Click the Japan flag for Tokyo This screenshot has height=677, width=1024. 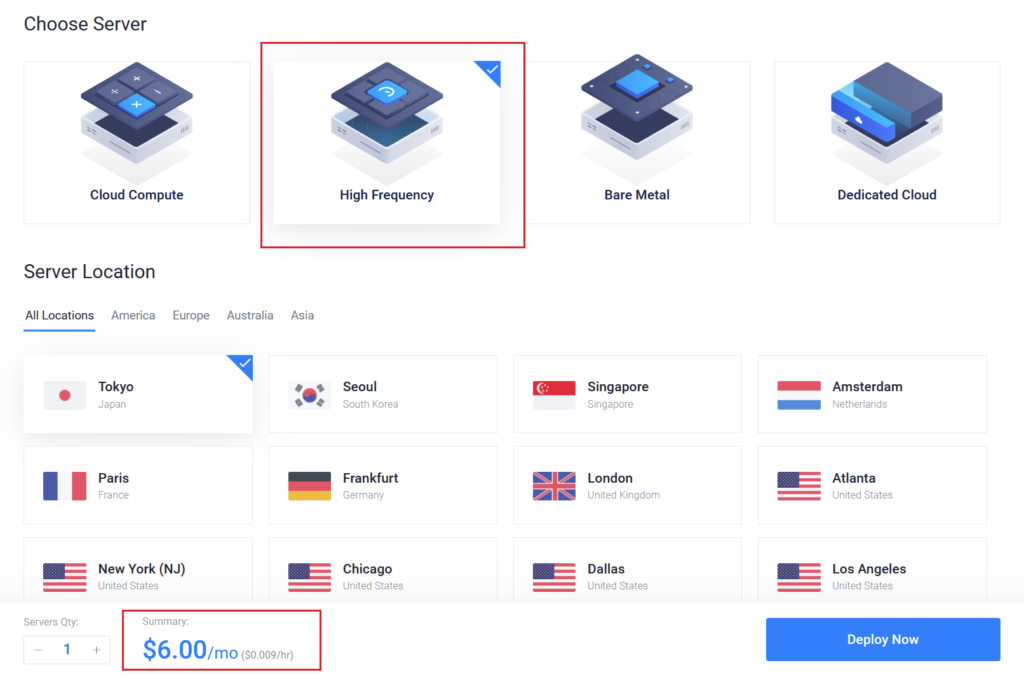tap(65, 395)
